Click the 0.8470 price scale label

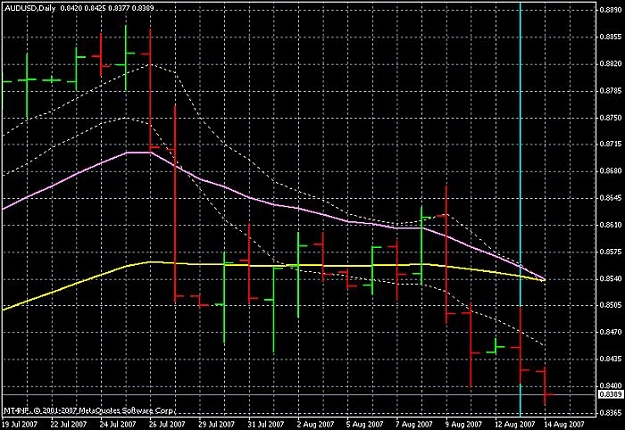click(611, 332)
